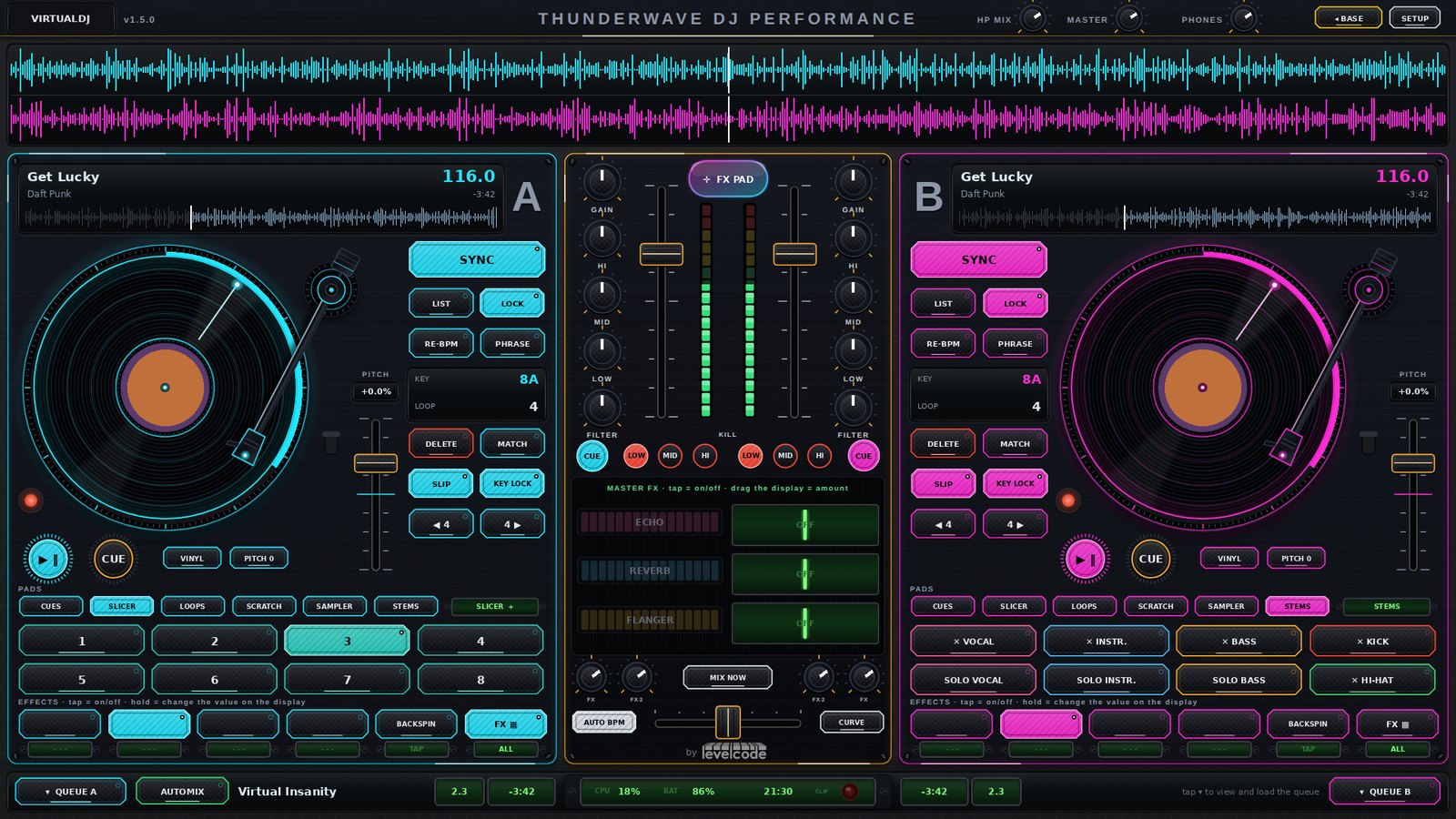
Task: Hit the round CUE button on deck B
Action: click(x=1150, y=559)
